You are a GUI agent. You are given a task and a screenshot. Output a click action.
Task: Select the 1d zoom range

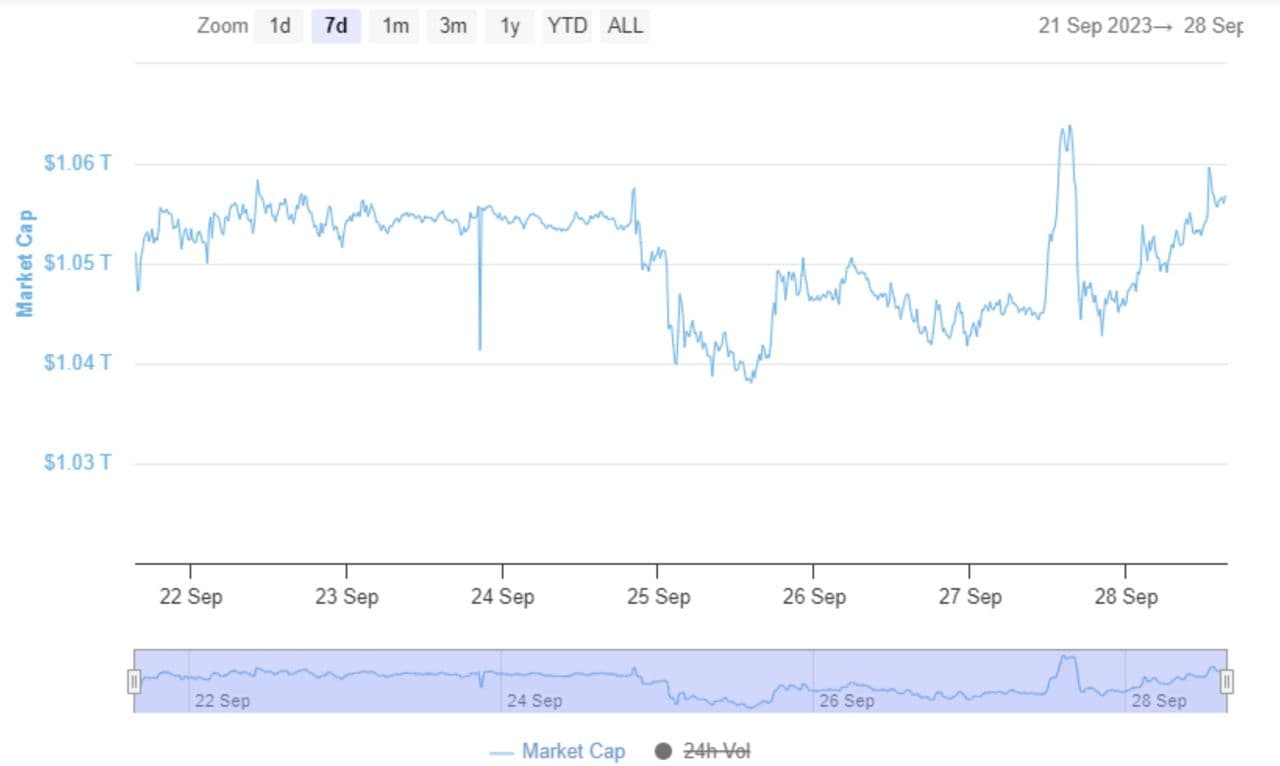279,26
